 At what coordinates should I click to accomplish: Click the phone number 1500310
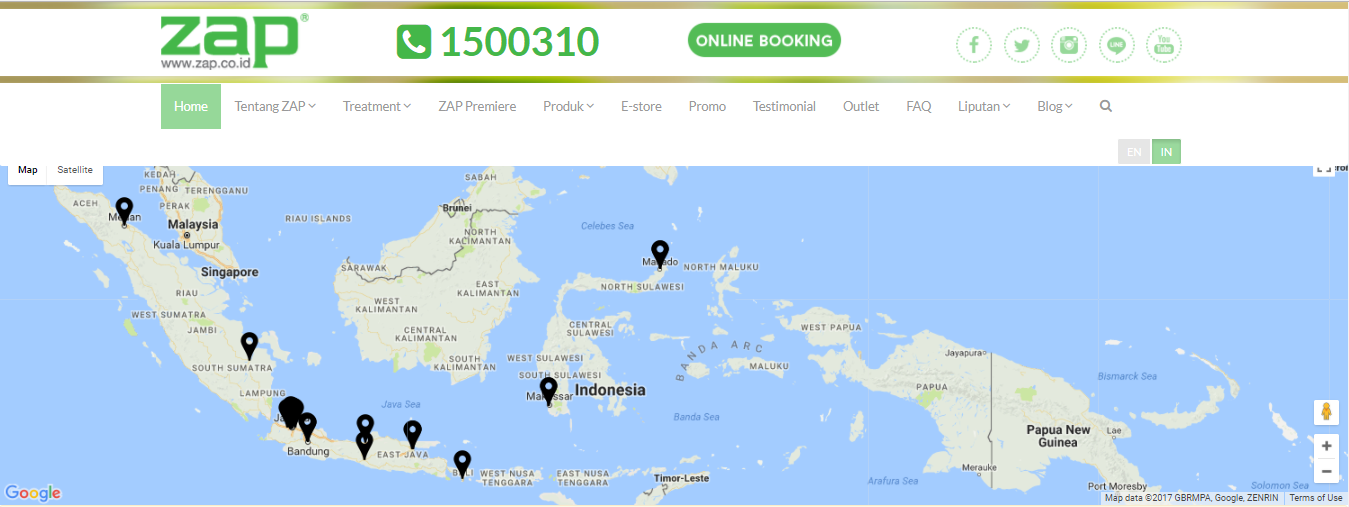(x=519, y=42)
